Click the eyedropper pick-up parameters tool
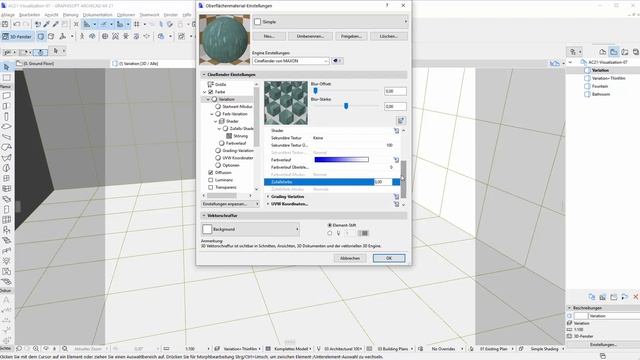 point(47,24)
